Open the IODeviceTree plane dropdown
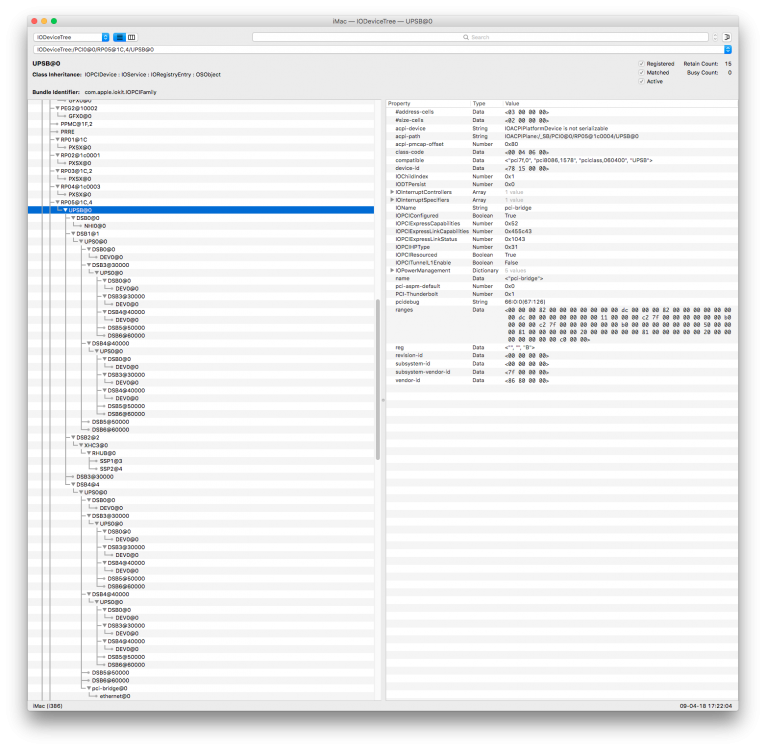Image resolution: width=766 pixels, height=750 pixels. pyautogui.click(x=71, y=37)
